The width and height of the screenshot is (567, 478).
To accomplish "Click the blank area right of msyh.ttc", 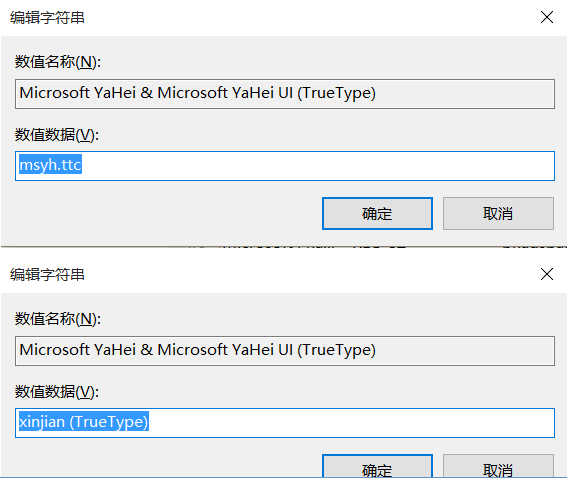I will click(318, 166).
